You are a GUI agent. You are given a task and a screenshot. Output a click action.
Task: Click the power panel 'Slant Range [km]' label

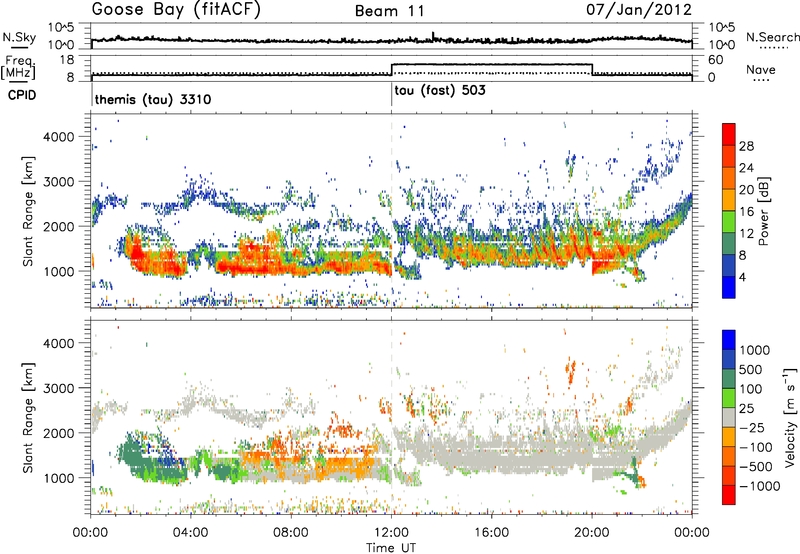tap(28, 211)
